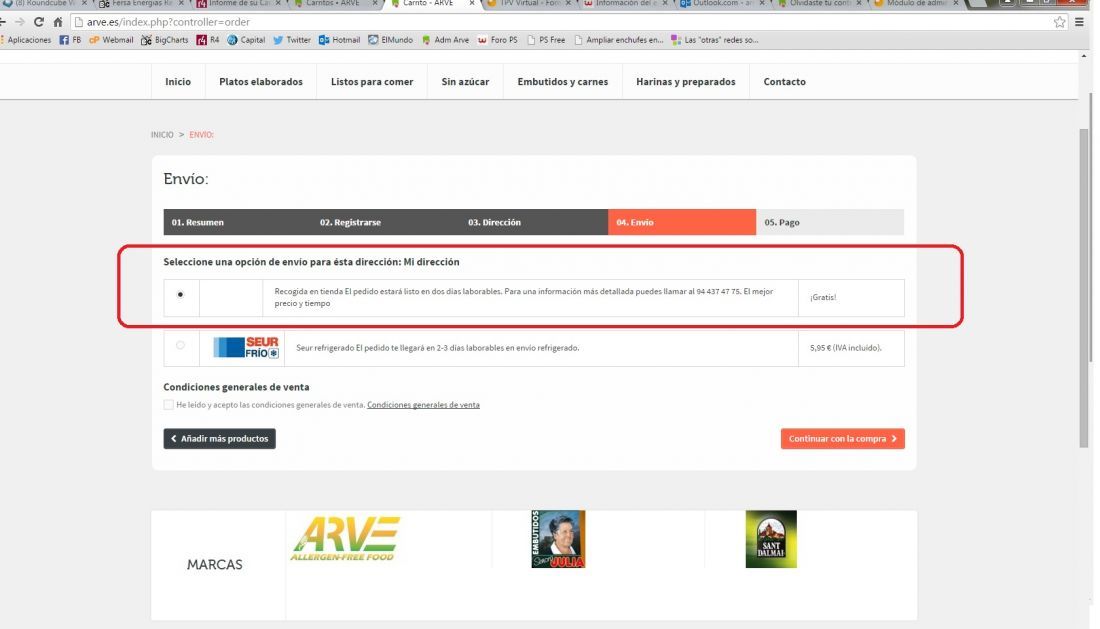Accept the condiciones generales de venta checkbox
This screenshot has height=629, width=1100.
[168, 405]
